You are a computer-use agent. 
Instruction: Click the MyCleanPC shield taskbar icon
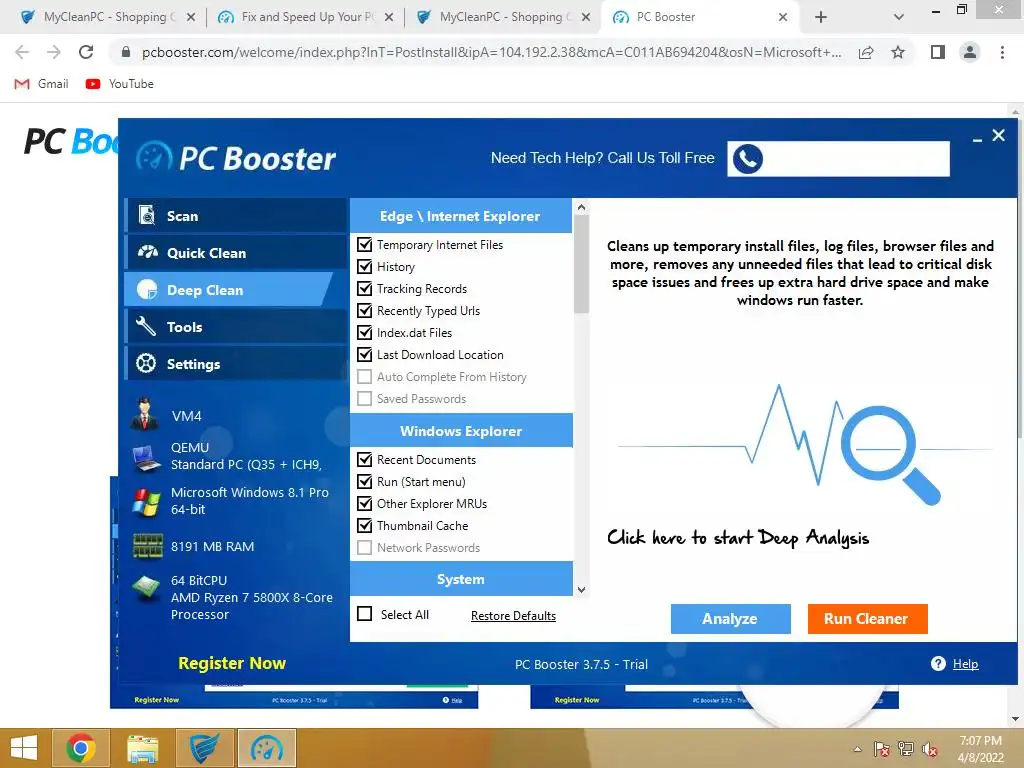click(x=204, y=748)
